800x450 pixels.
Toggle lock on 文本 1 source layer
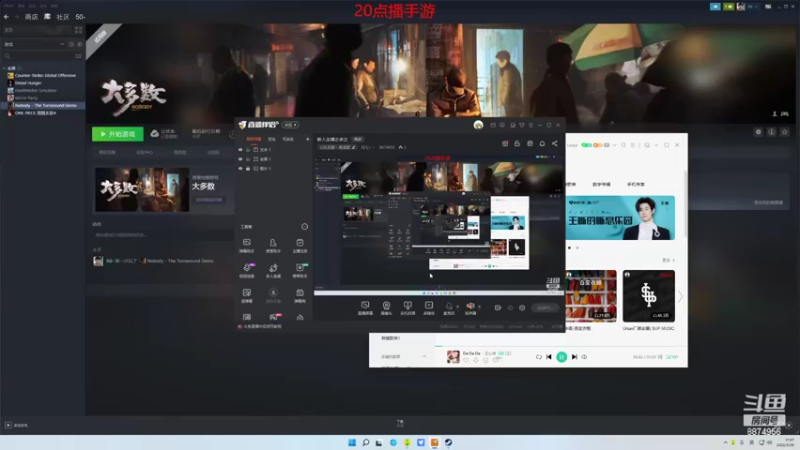pos(248,149)
